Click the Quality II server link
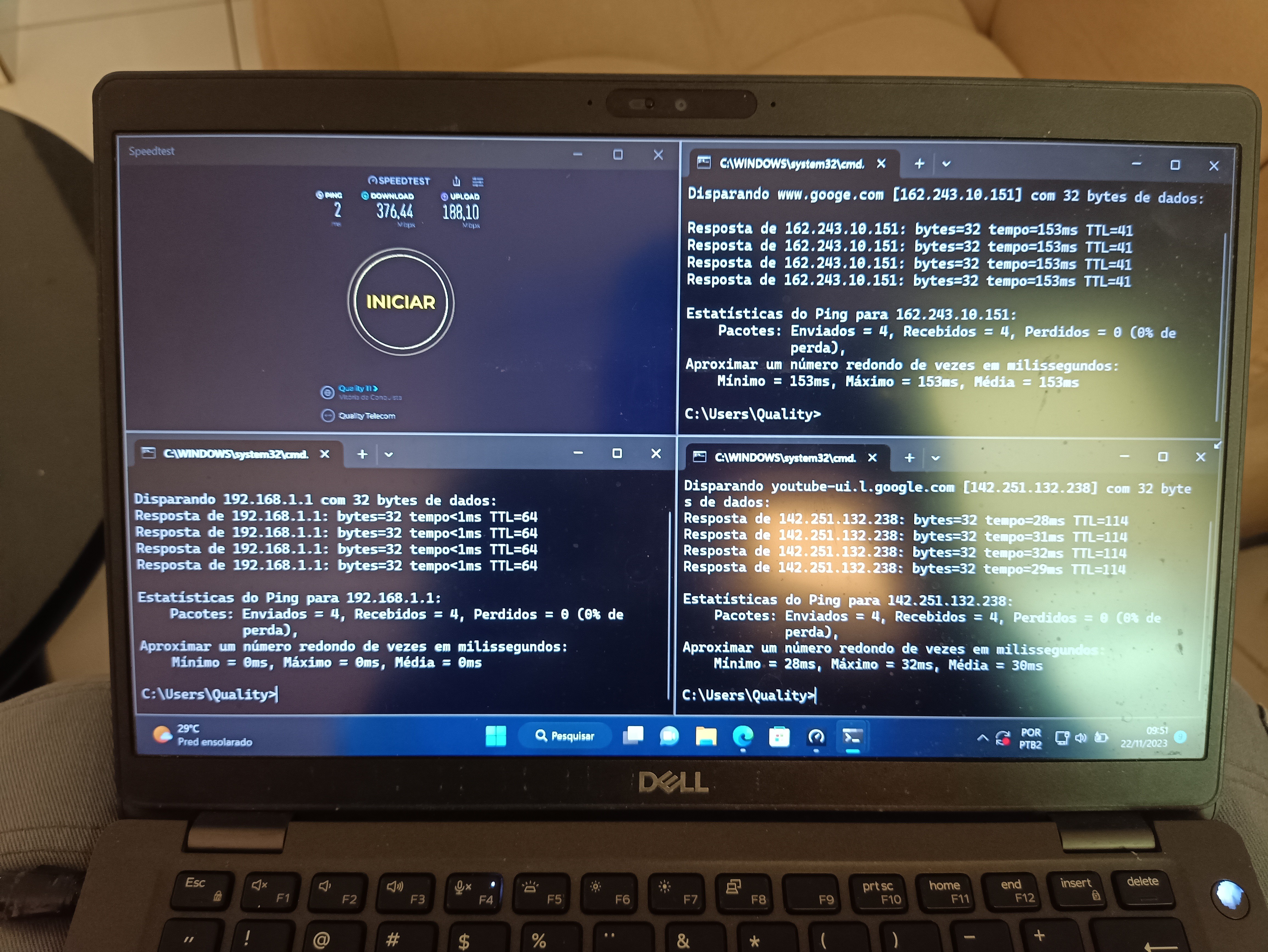Viewport: 1268px width, 952px height. [x=358, y=388]
